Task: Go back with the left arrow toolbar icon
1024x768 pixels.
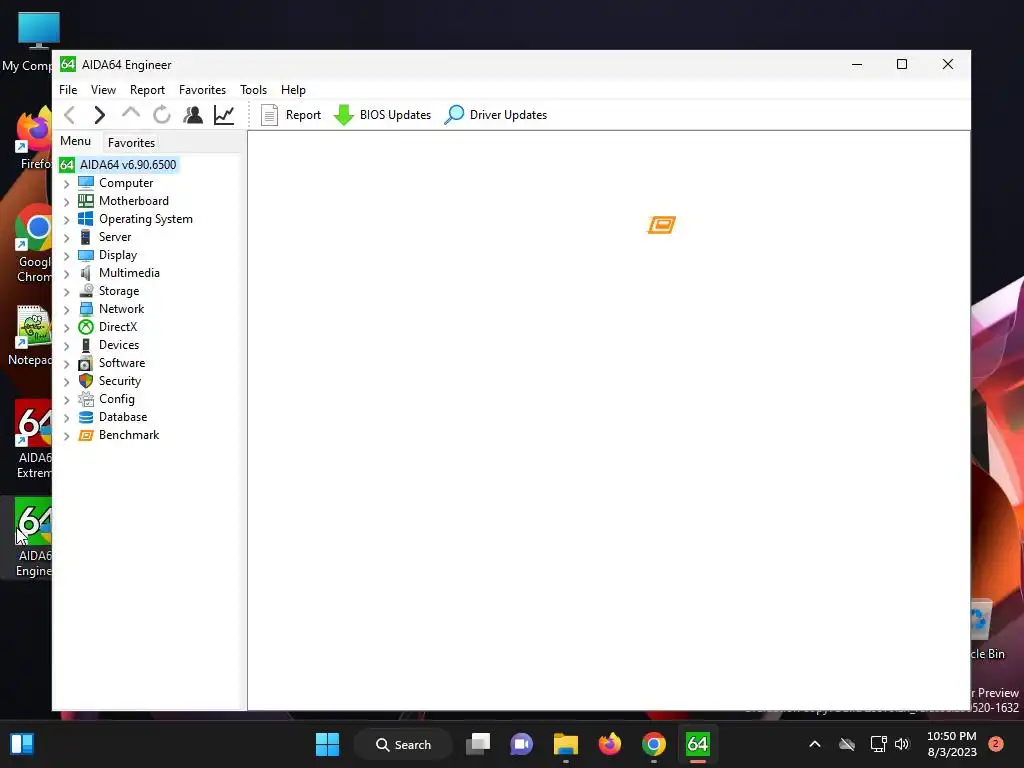Action: 70,115
